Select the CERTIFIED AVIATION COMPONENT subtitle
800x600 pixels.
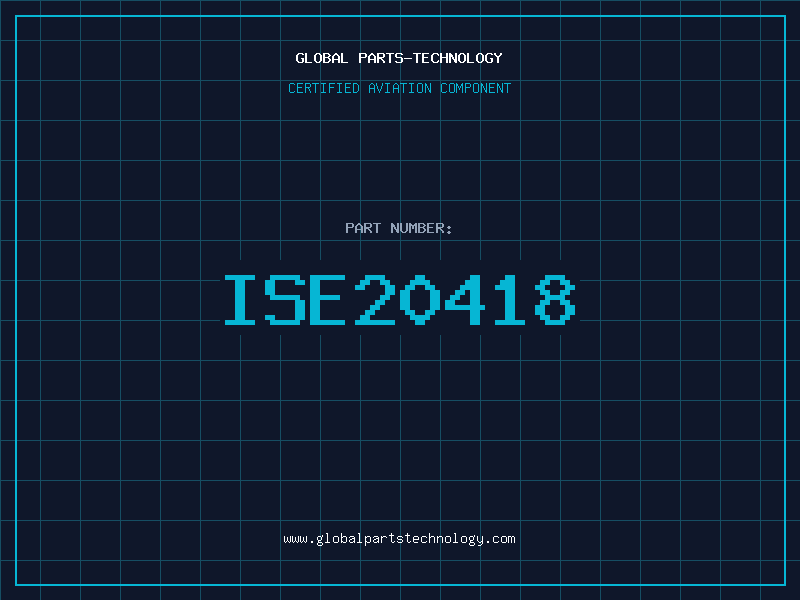click(x=399, y=88)
